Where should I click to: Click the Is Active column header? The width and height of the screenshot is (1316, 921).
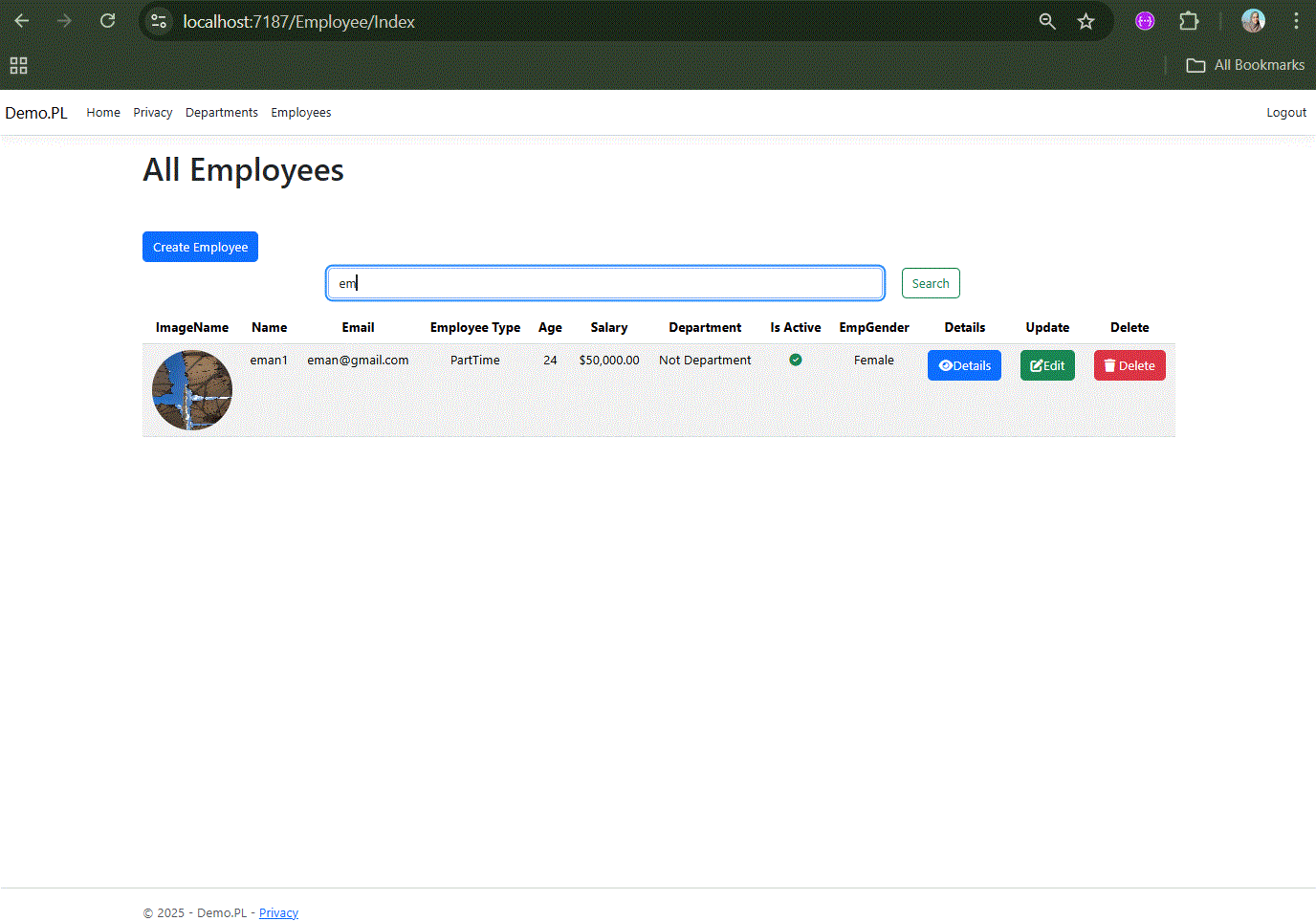point(796,327)
